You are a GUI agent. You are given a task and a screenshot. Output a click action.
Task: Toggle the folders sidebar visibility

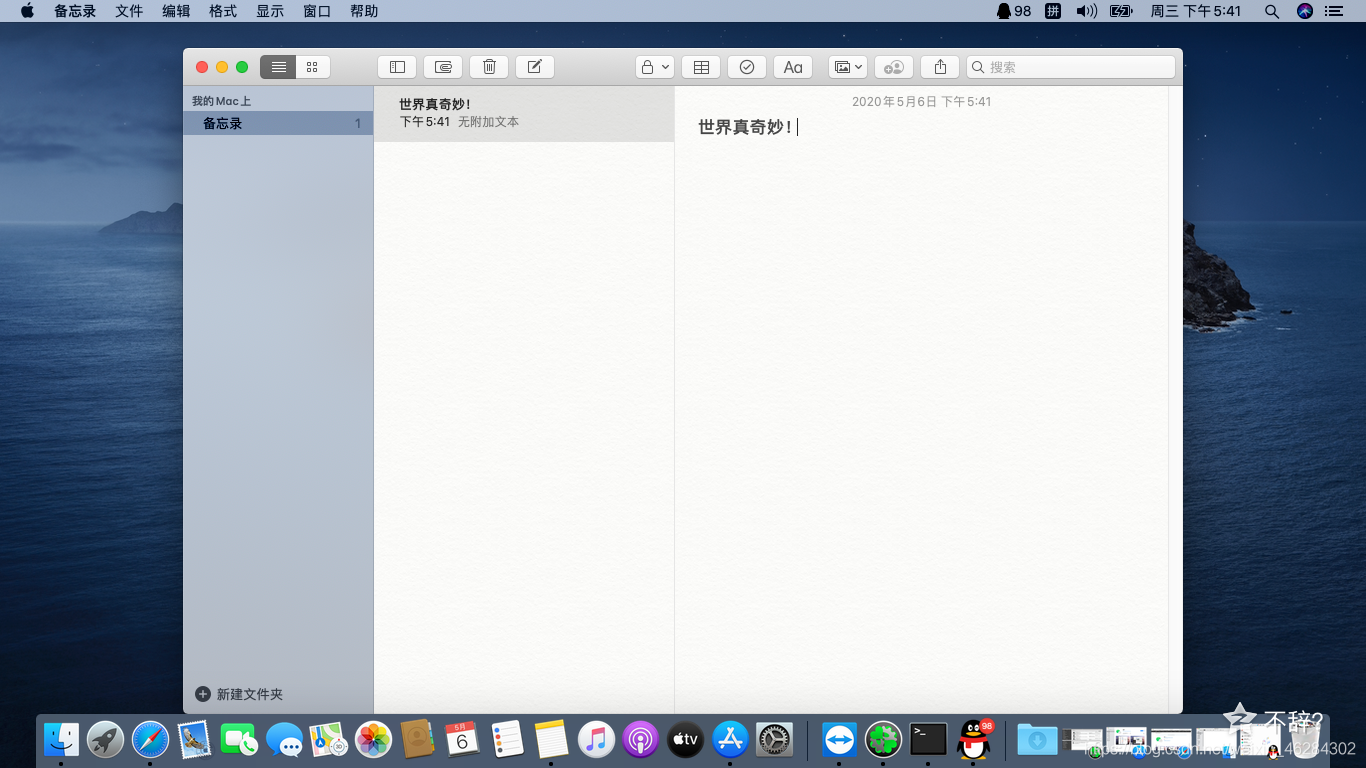397,67
